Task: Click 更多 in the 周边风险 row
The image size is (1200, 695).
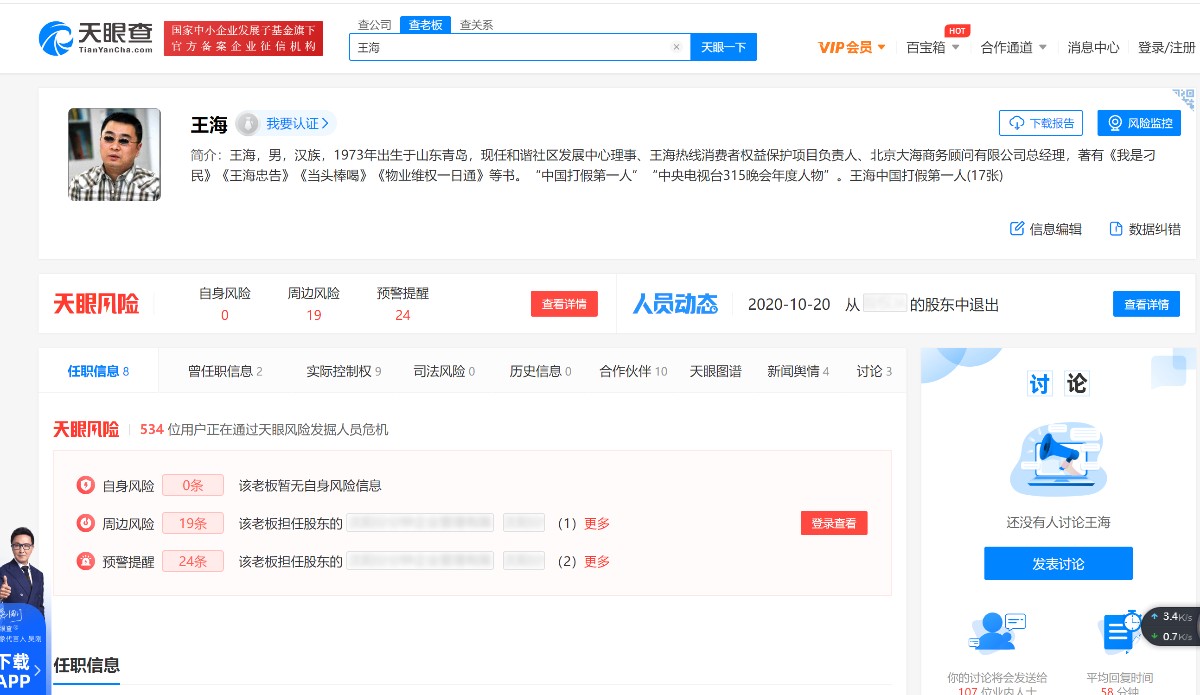Action: click(597, 523)
